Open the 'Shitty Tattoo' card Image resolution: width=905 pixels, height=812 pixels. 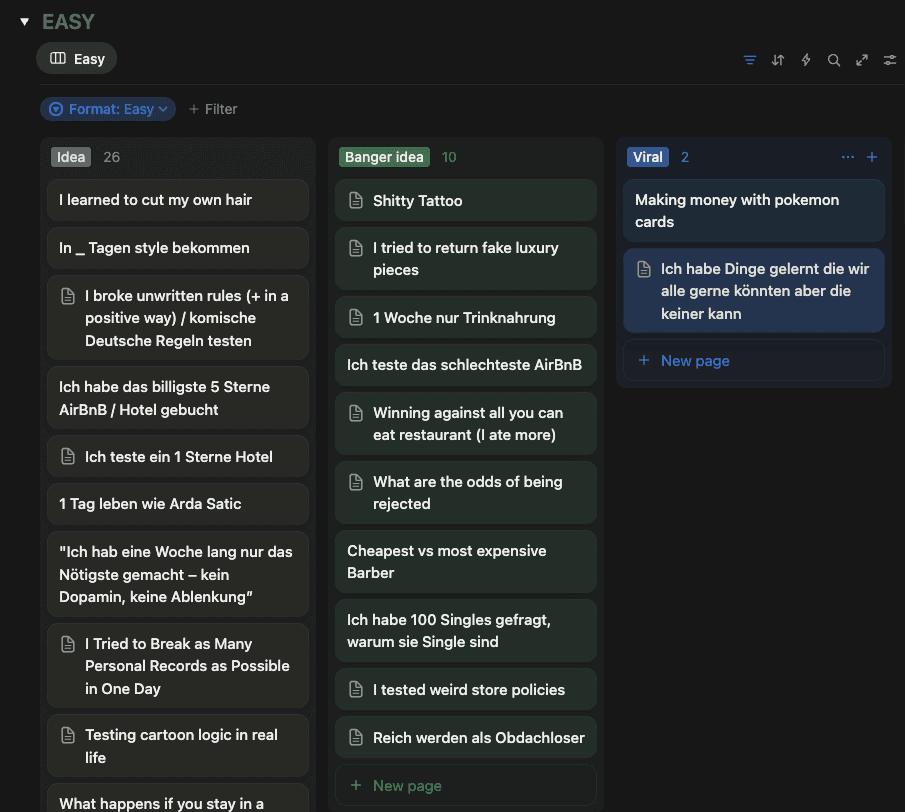[466, 200]
